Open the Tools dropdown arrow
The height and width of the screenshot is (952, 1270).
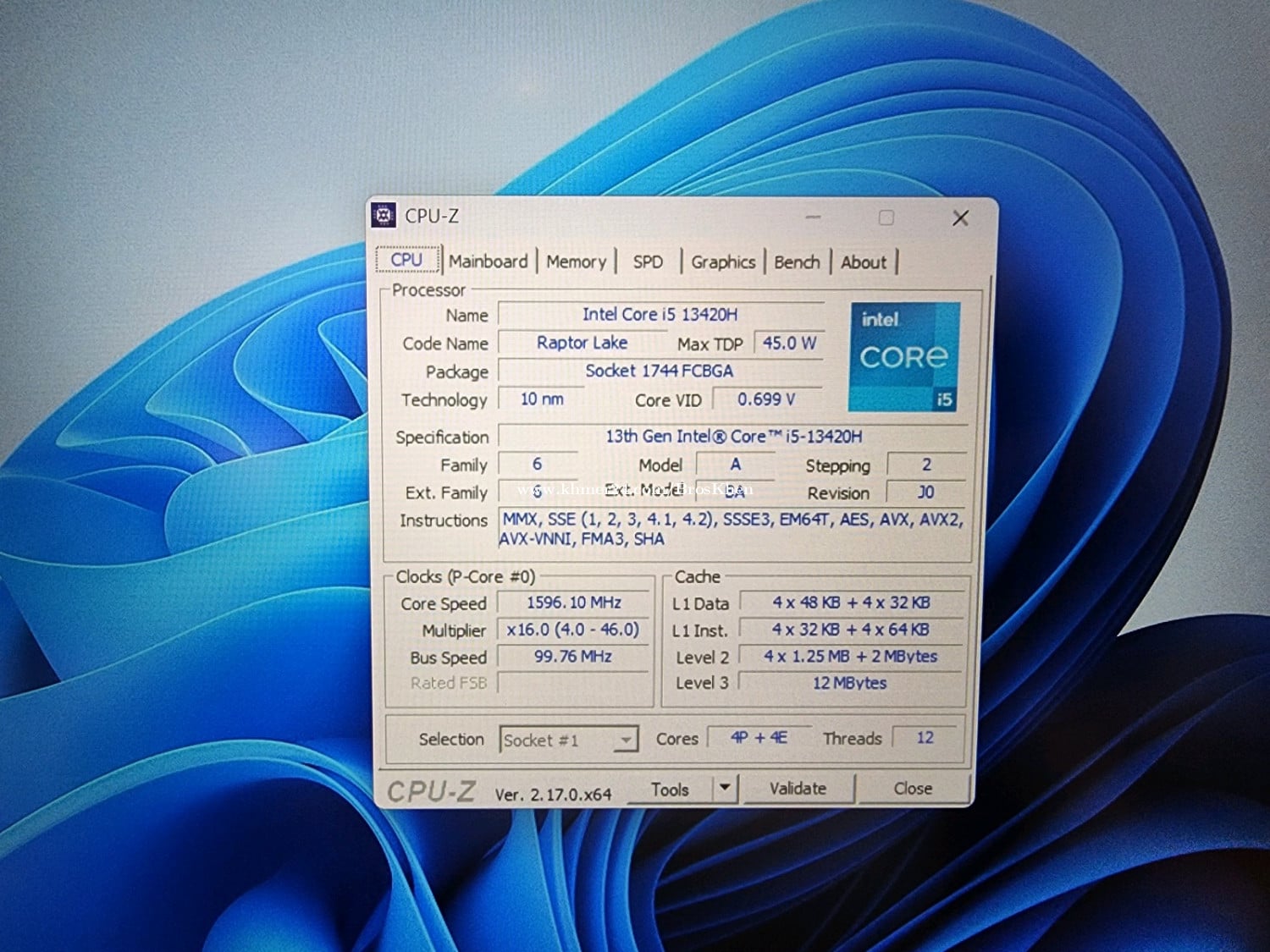725,788
